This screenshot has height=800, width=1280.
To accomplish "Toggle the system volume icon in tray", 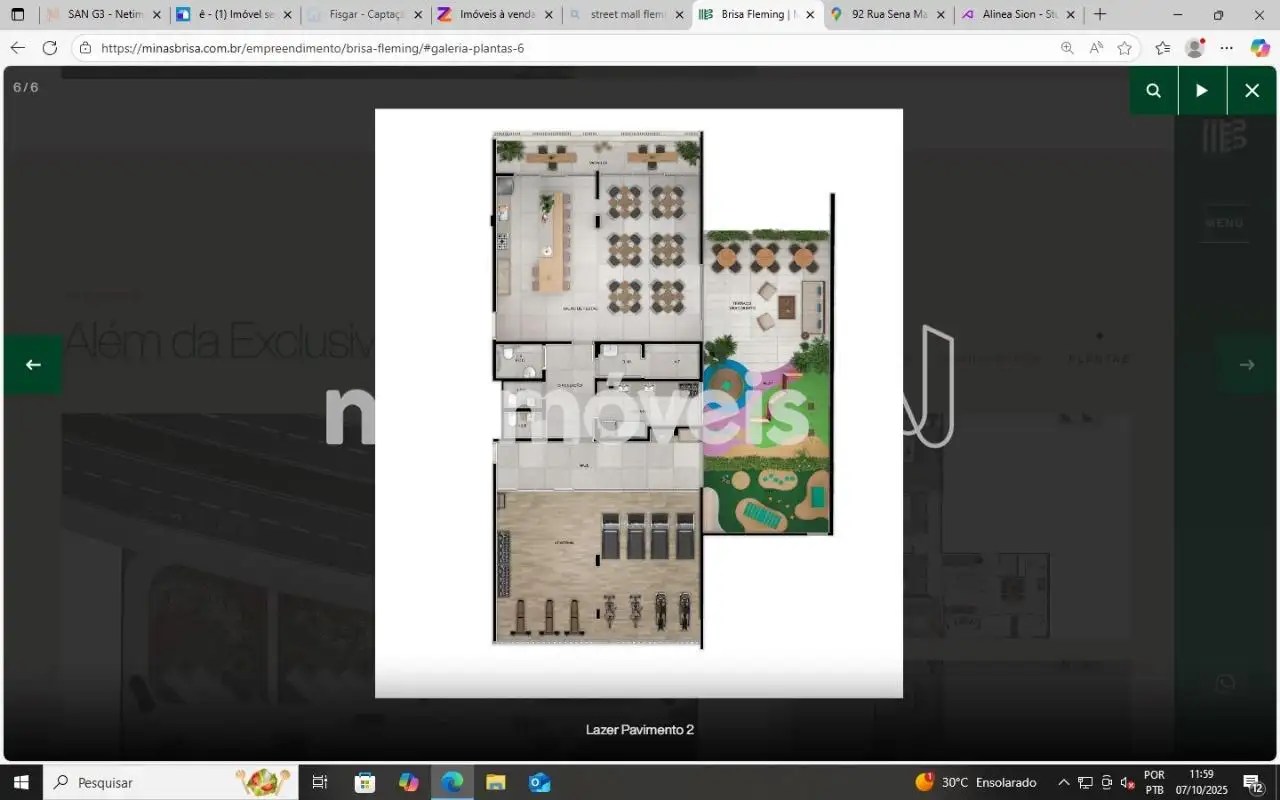I will (x=1128, y=782).
